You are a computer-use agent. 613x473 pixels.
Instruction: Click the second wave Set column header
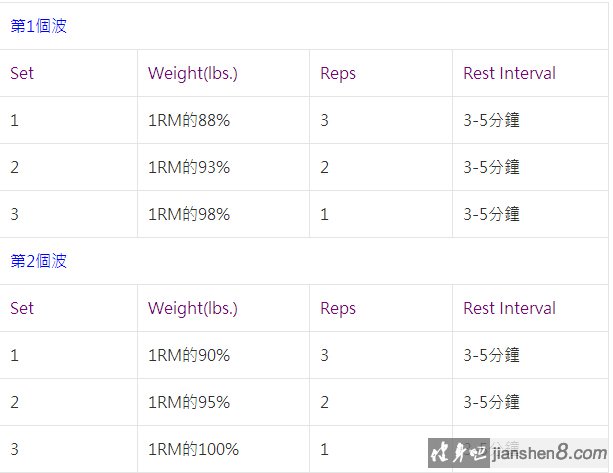point(22,308)
